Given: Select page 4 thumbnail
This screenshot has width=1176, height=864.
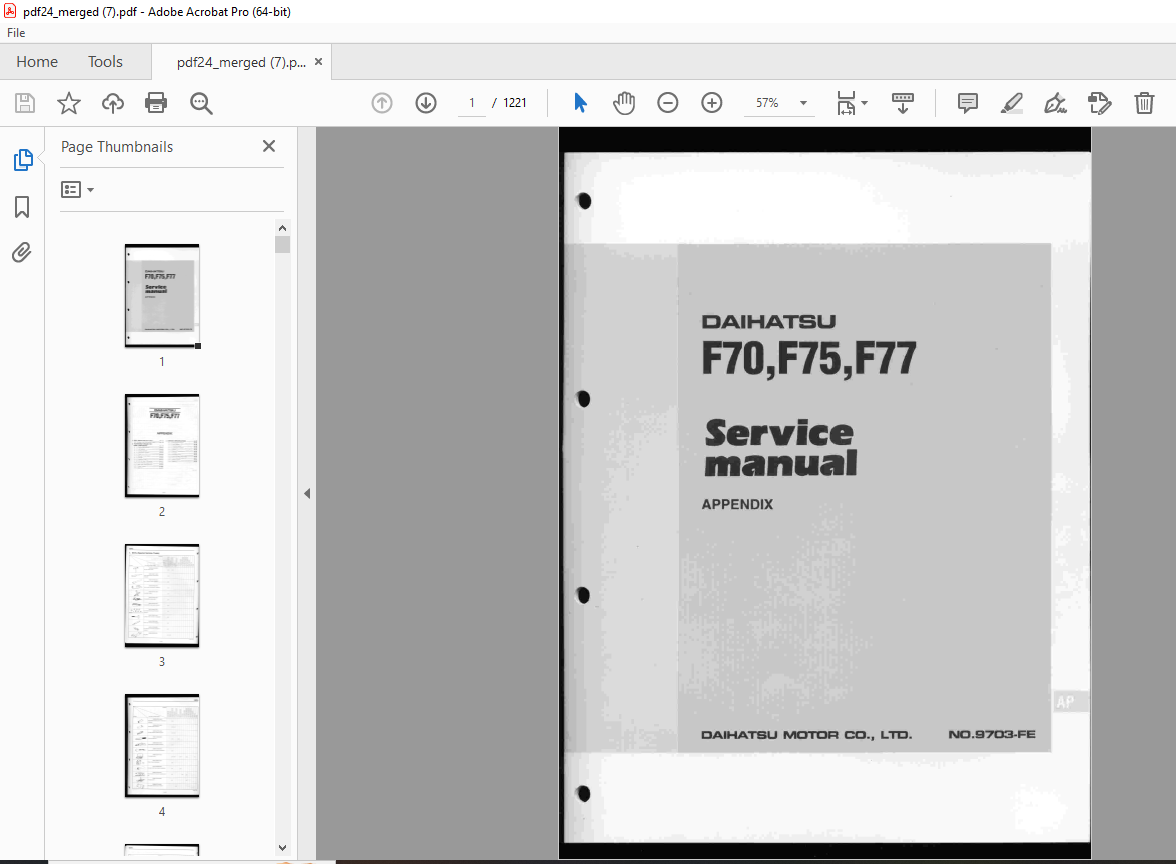Looking at the screenshot, I should click(162, 746).
